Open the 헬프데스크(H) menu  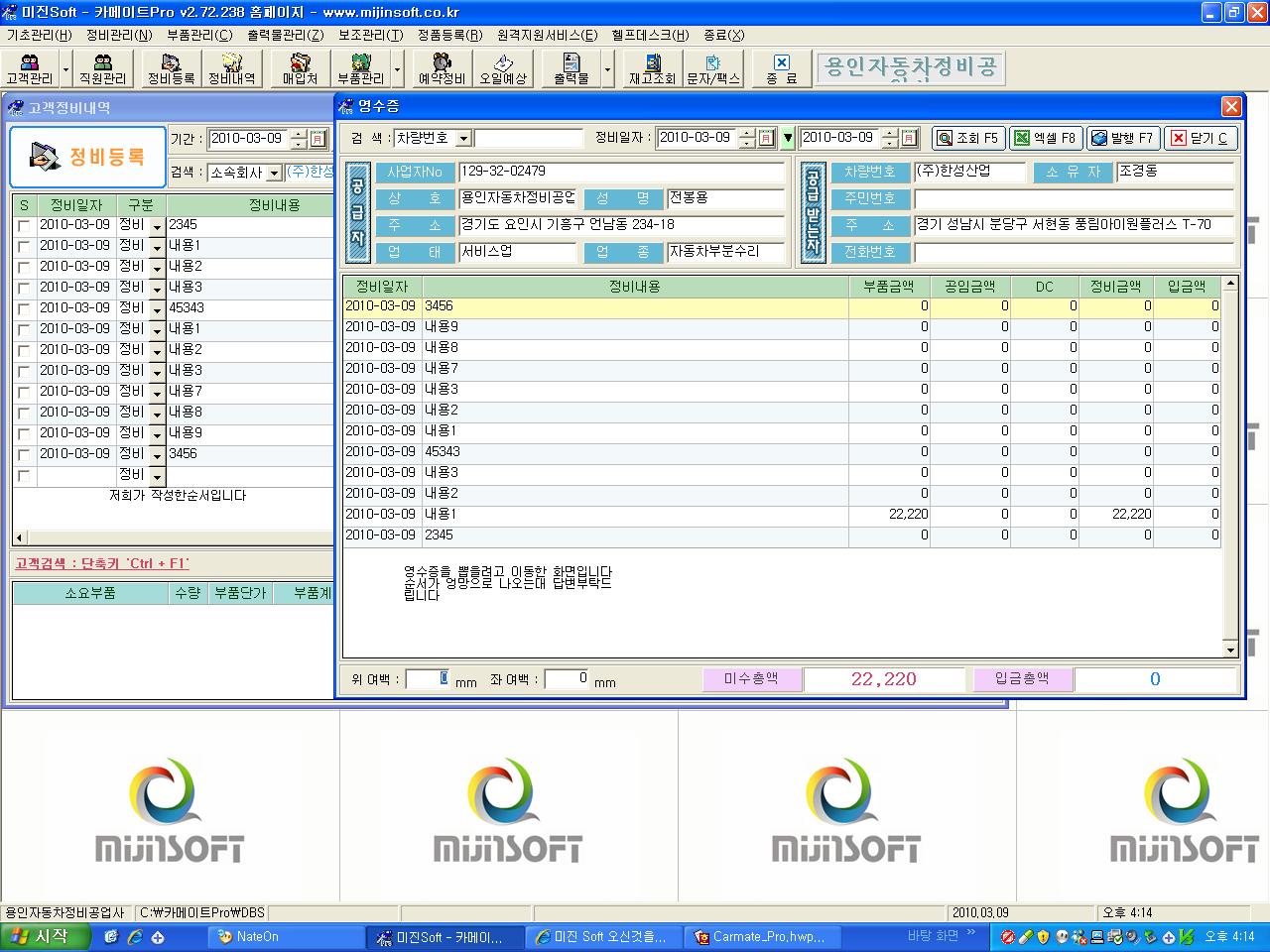tap(650, 35)
